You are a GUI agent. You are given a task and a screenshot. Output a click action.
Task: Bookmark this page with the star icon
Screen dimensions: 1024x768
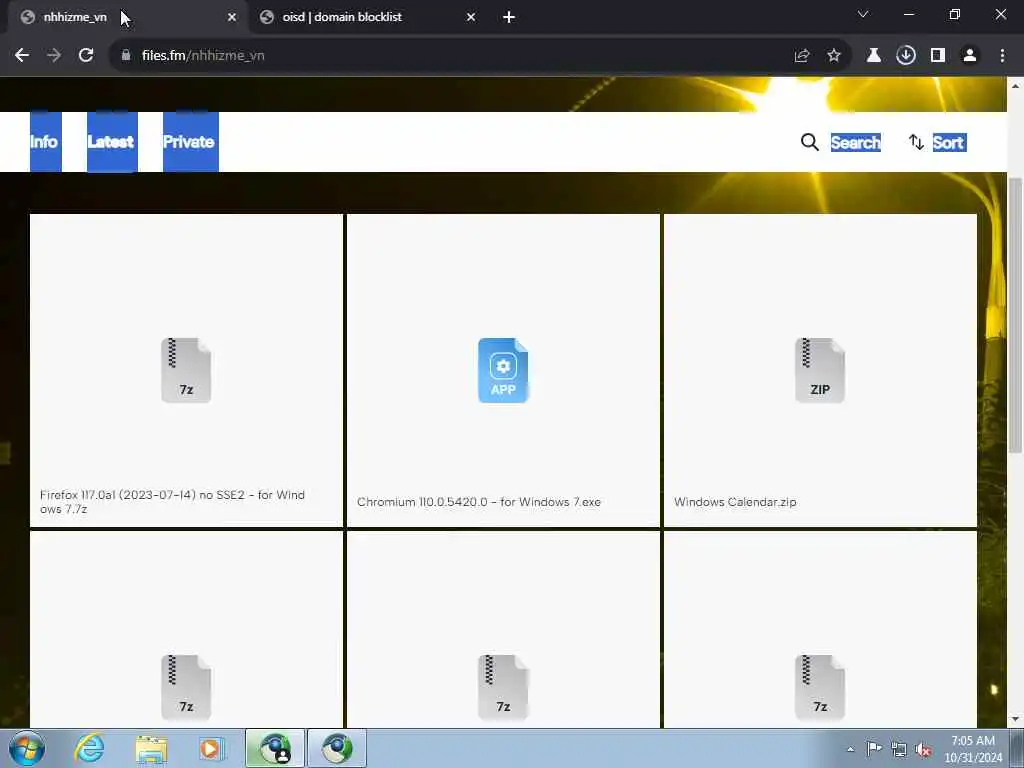tap(834, 56)
